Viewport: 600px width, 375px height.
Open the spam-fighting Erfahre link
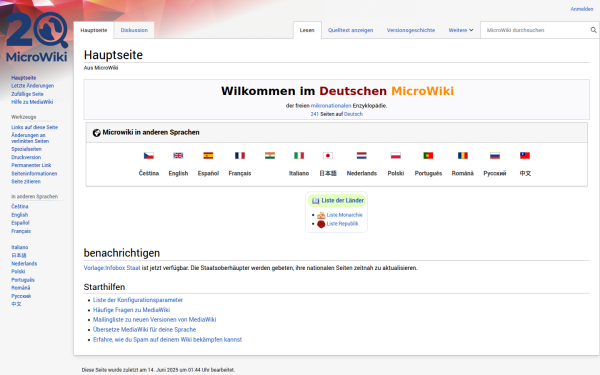coord(167,339)
